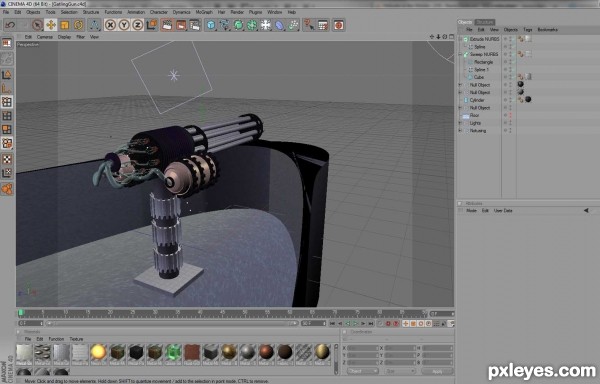
Task: Collapse the Sweep NURBS hierarchy
Action: 460,54
